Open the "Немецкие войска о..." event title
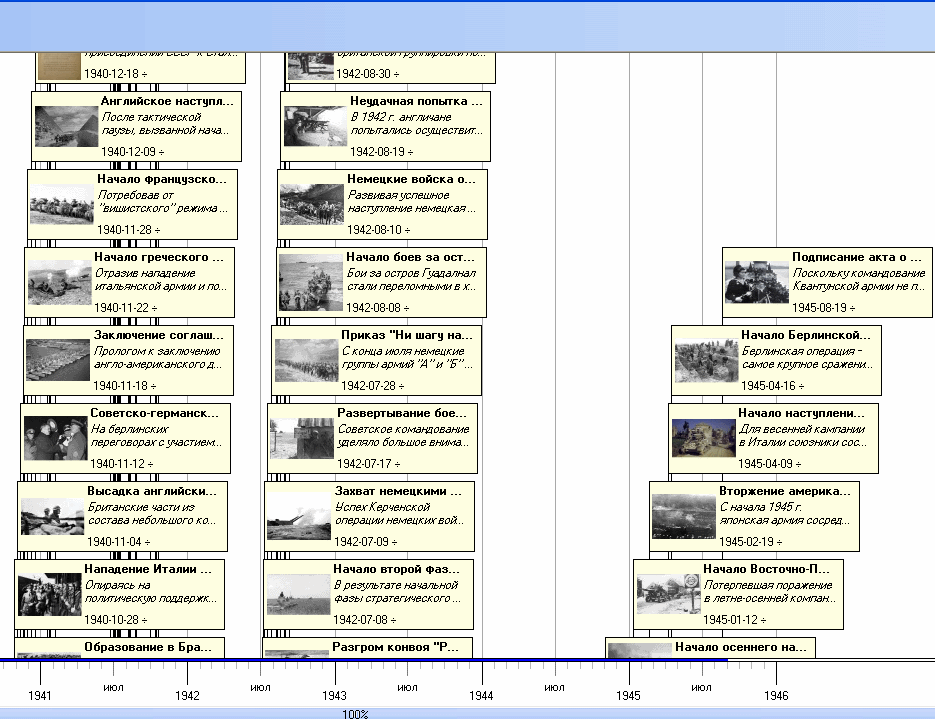935x719 pixels. tap(411, 179)
